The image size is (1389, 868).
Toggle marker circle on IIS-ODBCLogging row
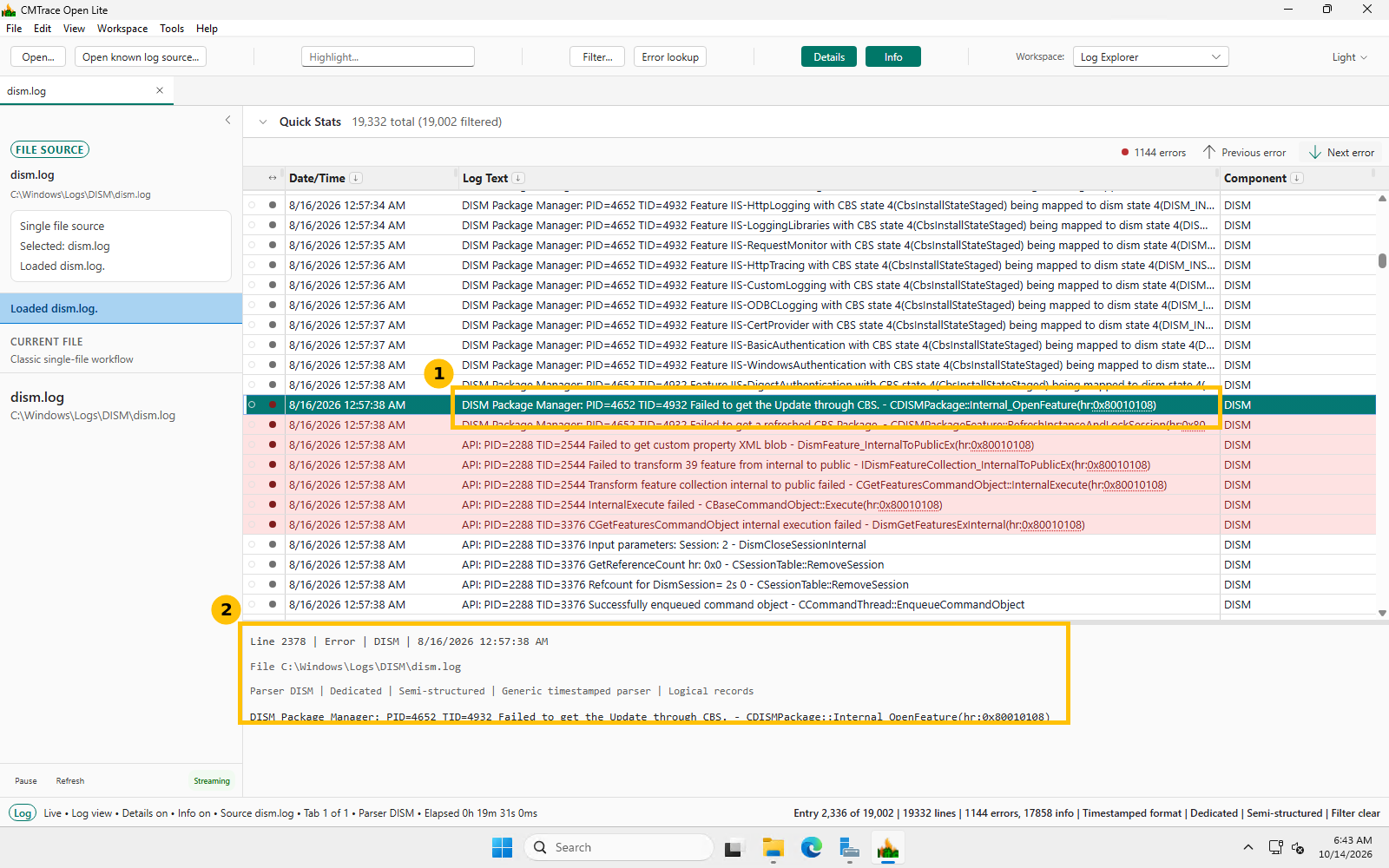(x=252, y=305)
